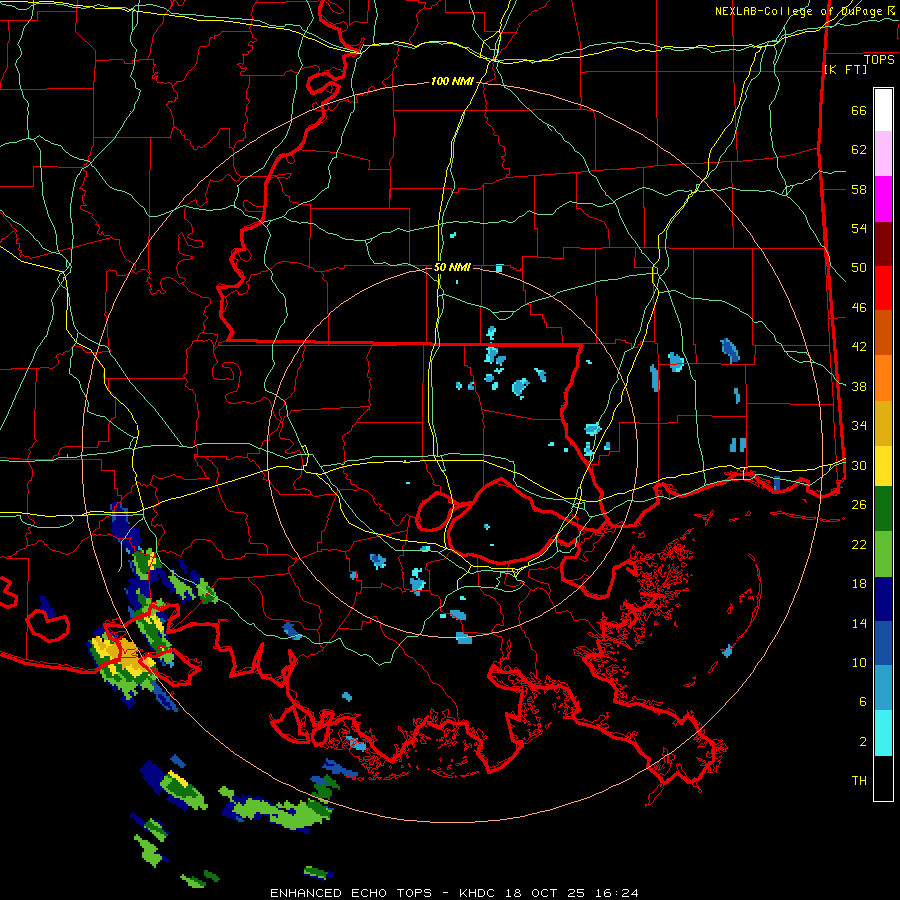Click the 'KHDC' radar station identifier
Image resolution: width=900 pixels, height=900 pixels.
479,893
